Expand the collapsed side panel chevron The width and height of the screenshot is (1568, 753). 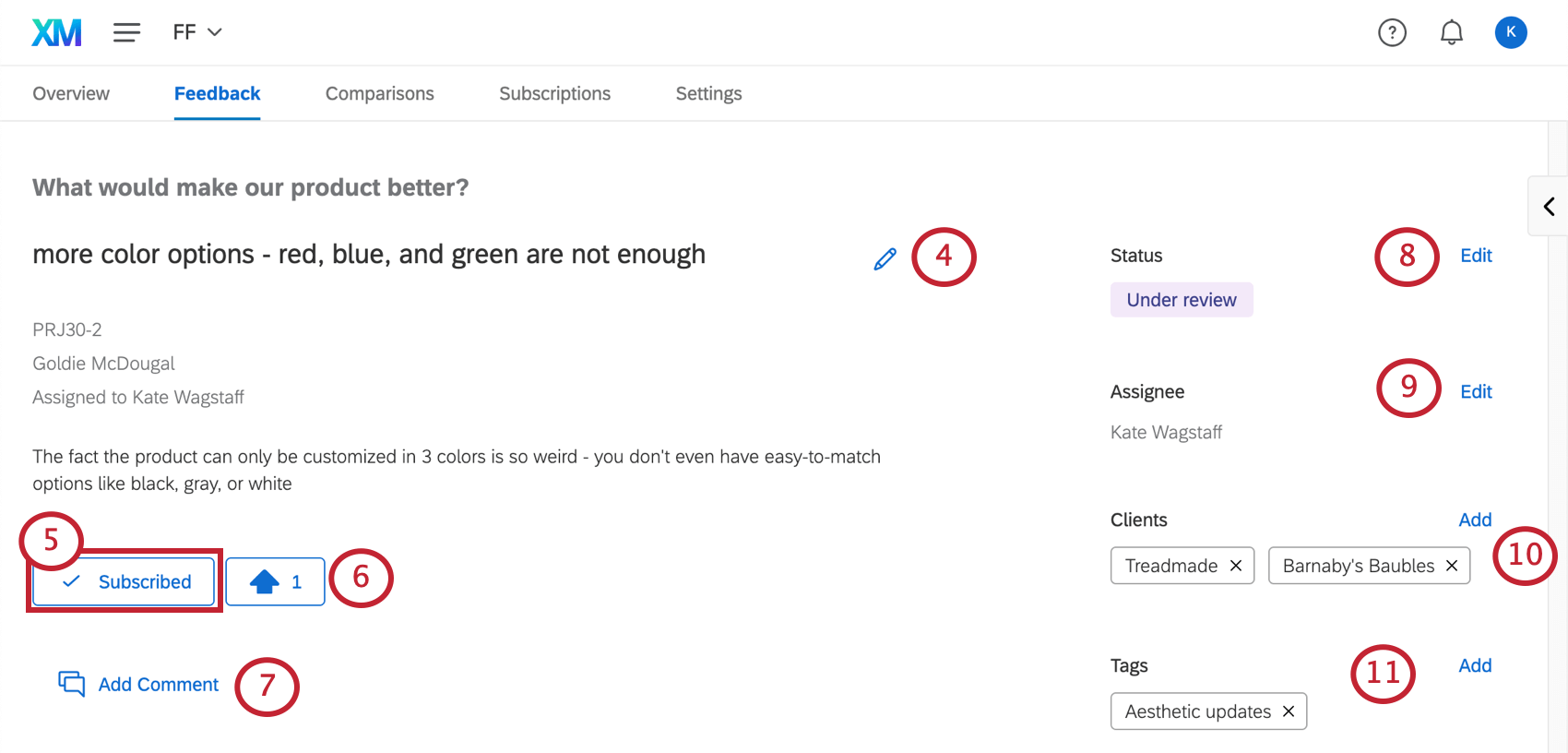point(1549,206)
